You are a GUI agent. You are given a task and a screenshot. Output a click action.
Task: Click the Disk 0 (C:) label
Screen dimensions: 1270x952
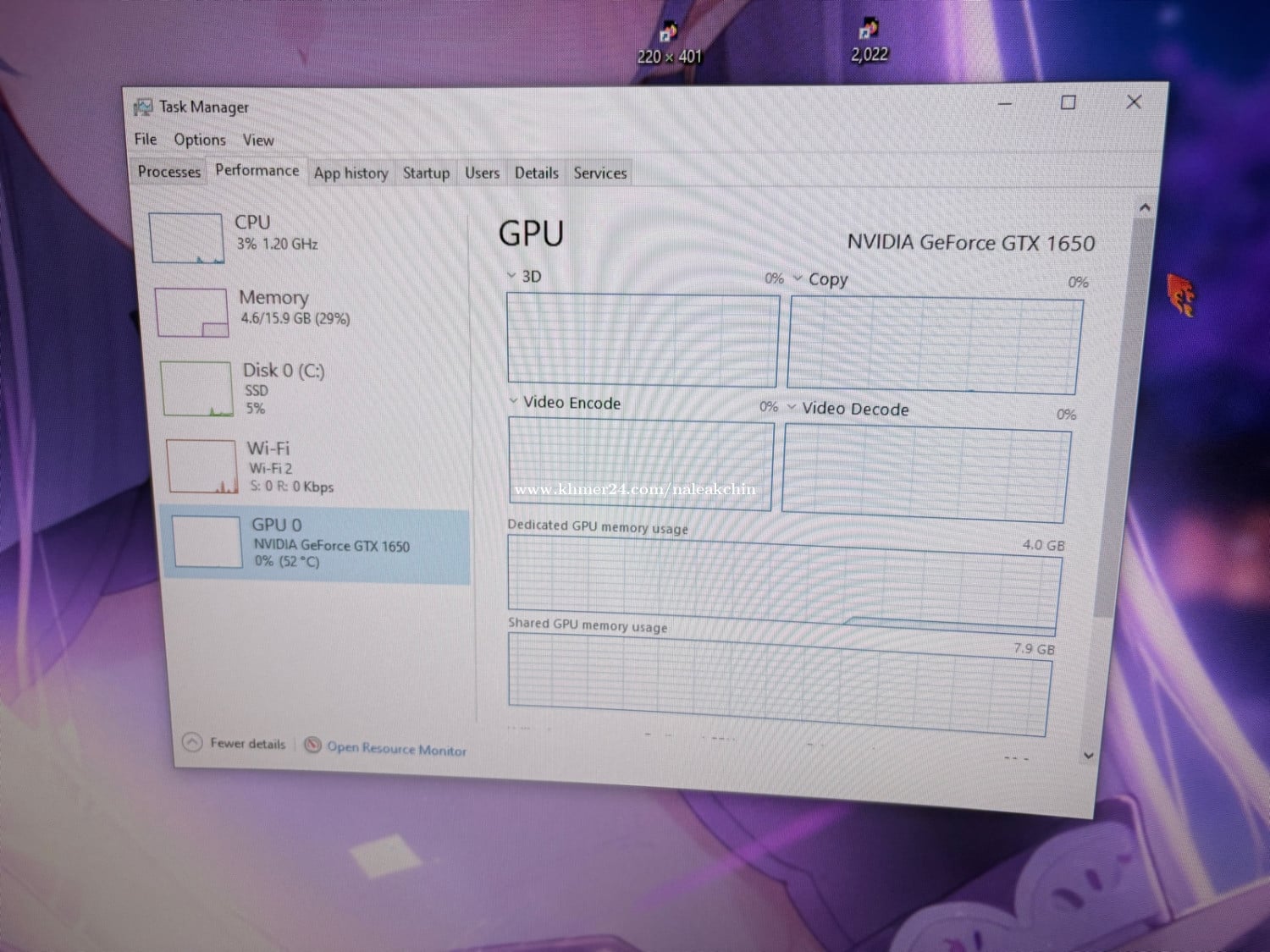pyautogui.click(x=284, y=371)
